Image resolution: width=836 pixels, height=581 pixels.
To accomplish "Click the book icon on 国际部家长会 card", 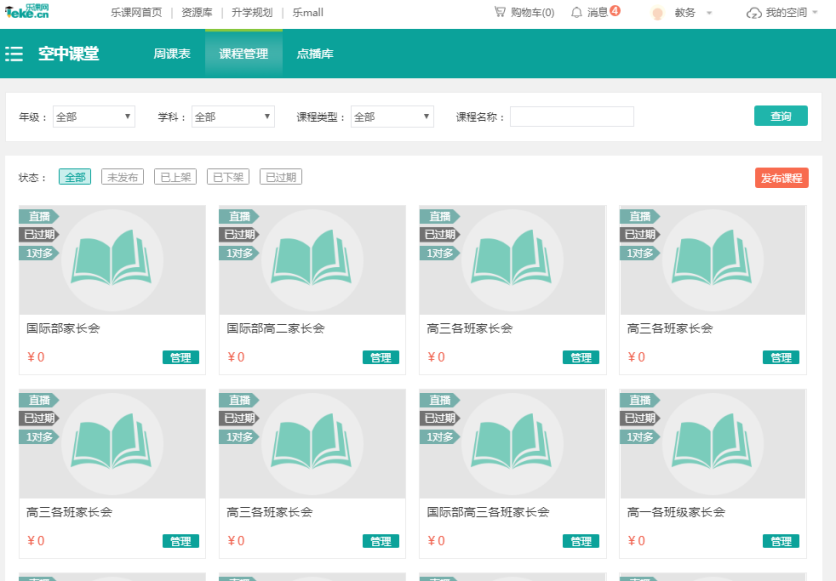I will pyautogui.click(x=111, y=257).
